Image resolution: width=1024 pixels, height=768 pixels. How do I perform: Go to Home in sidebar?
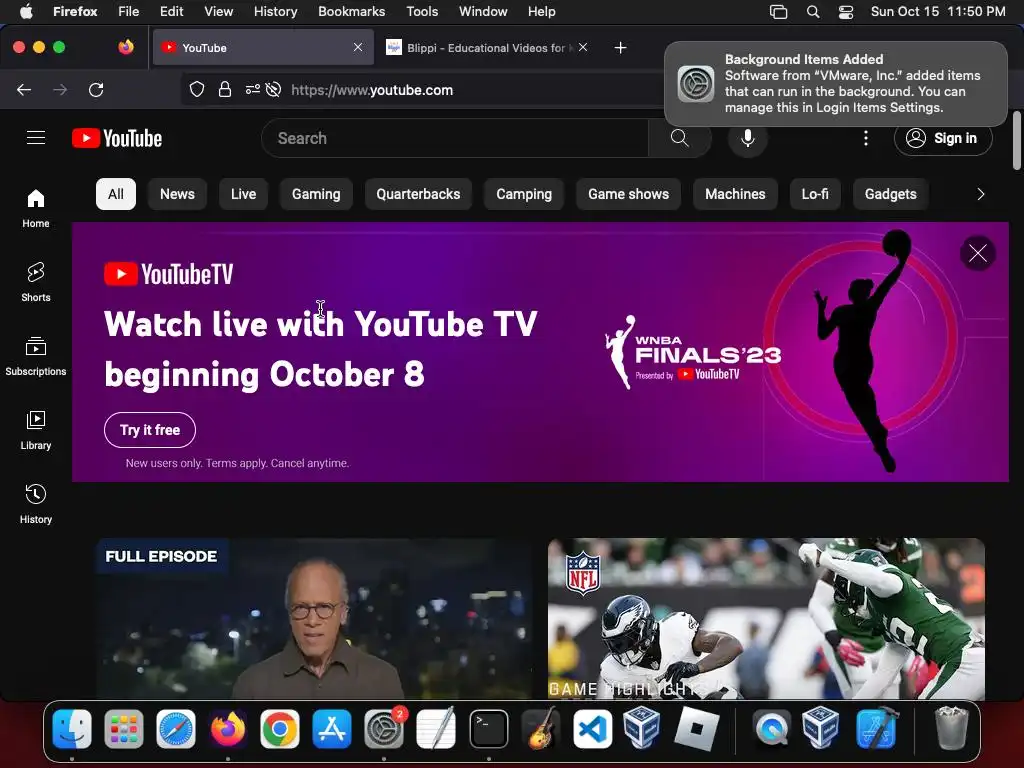tap(36, 208)
